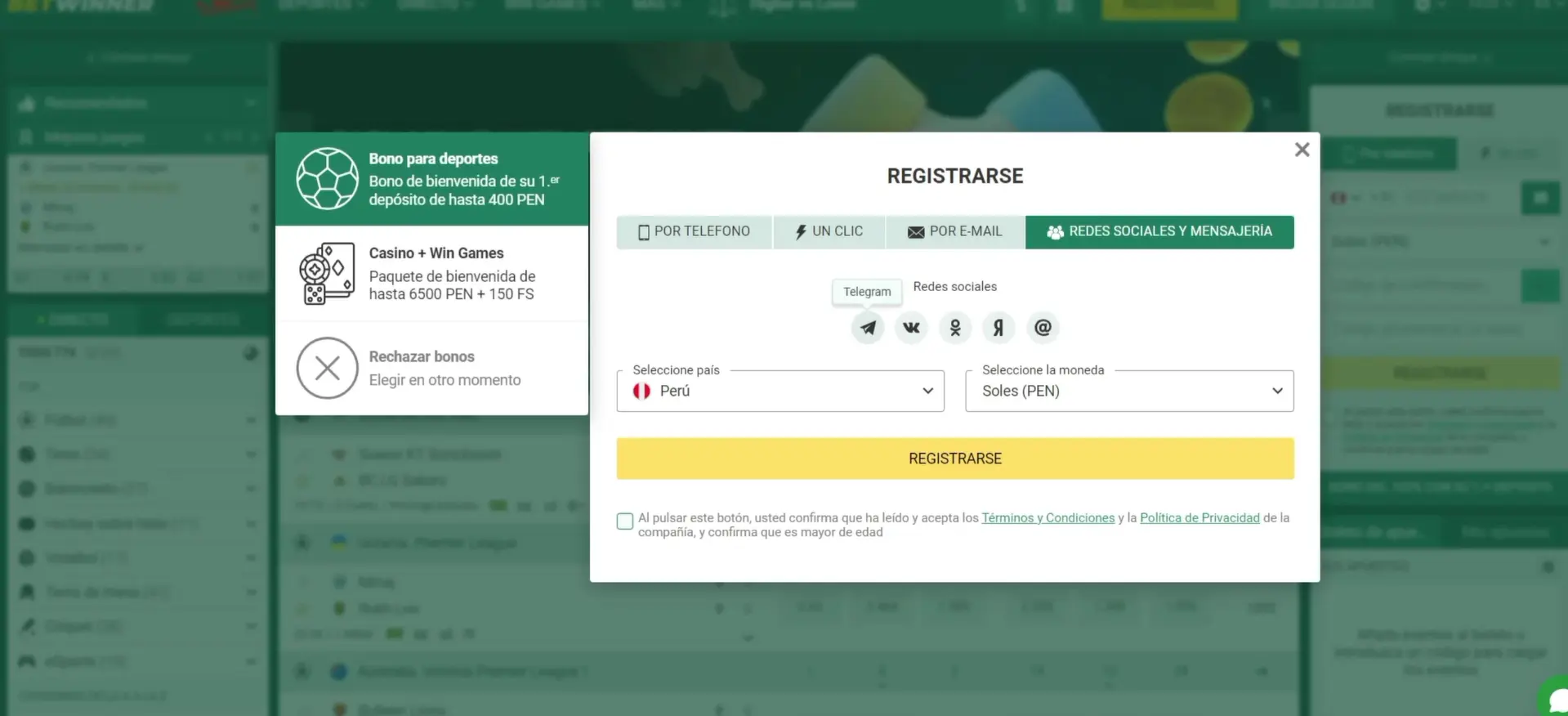This screenshot has width=1568, height=716.
Task: Click the 'Redes sociales' label
Action: (x=954, y=287)
